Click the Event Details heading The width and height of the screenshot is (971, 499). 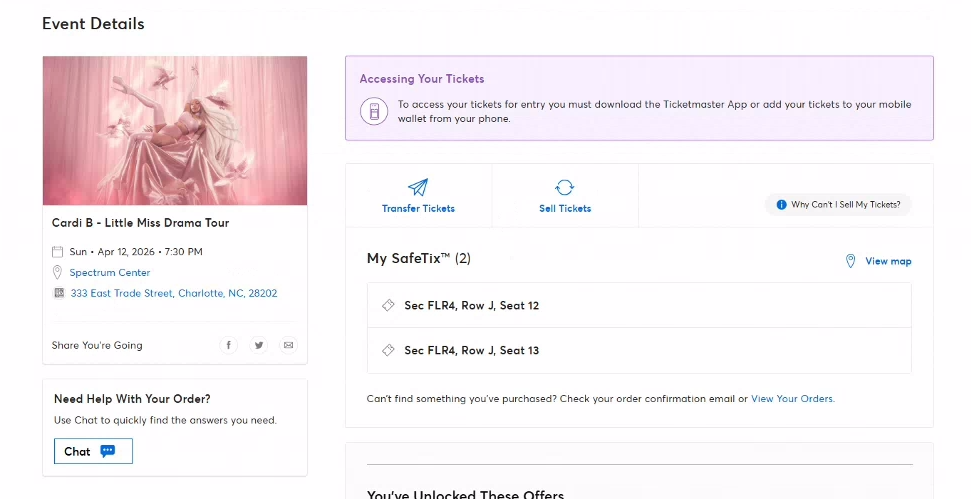[94, 24]
